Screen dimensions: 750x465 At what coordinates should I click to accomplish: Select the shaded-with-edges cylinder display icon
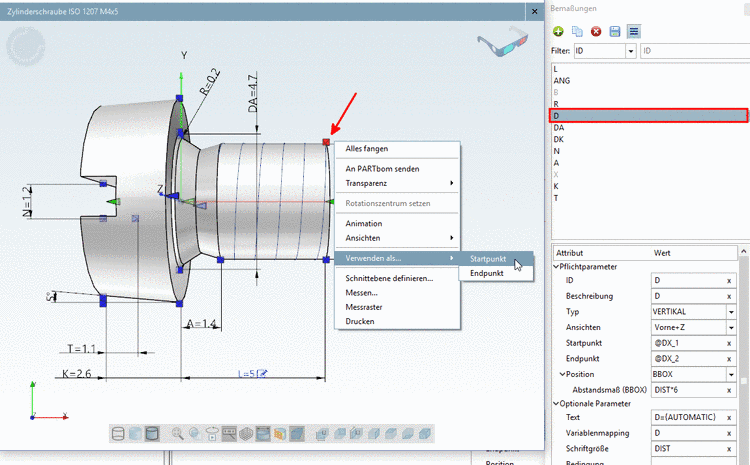pyautogui.click(x=152, y=434)
